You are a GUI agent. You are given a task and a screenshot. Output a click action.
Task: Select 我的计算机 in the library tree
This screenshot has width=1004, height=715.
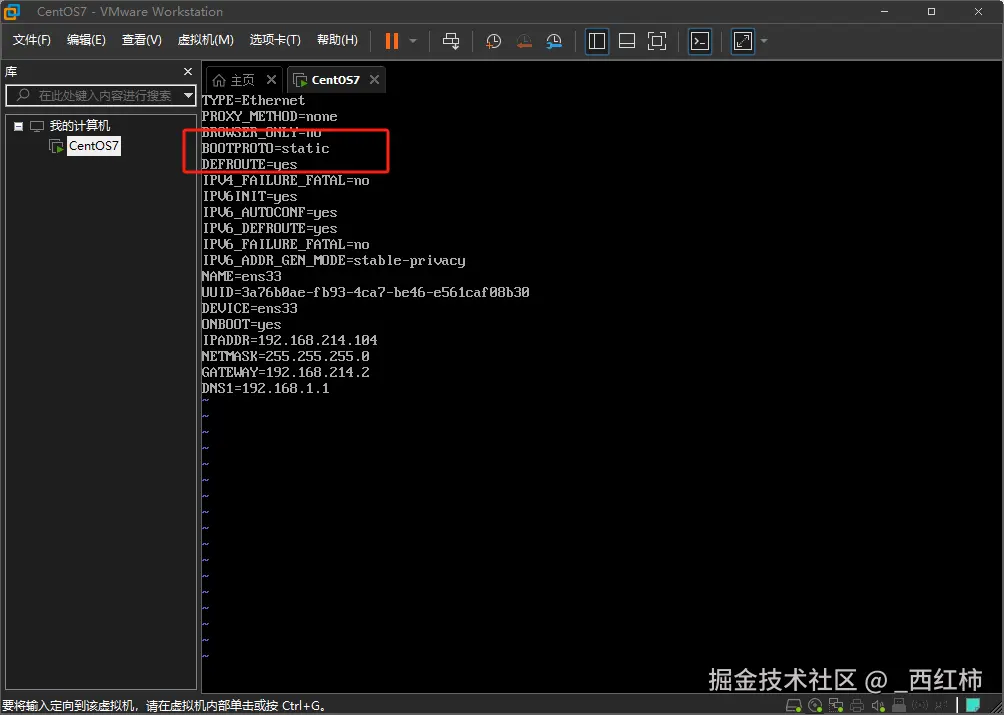[x=79, y=125]
